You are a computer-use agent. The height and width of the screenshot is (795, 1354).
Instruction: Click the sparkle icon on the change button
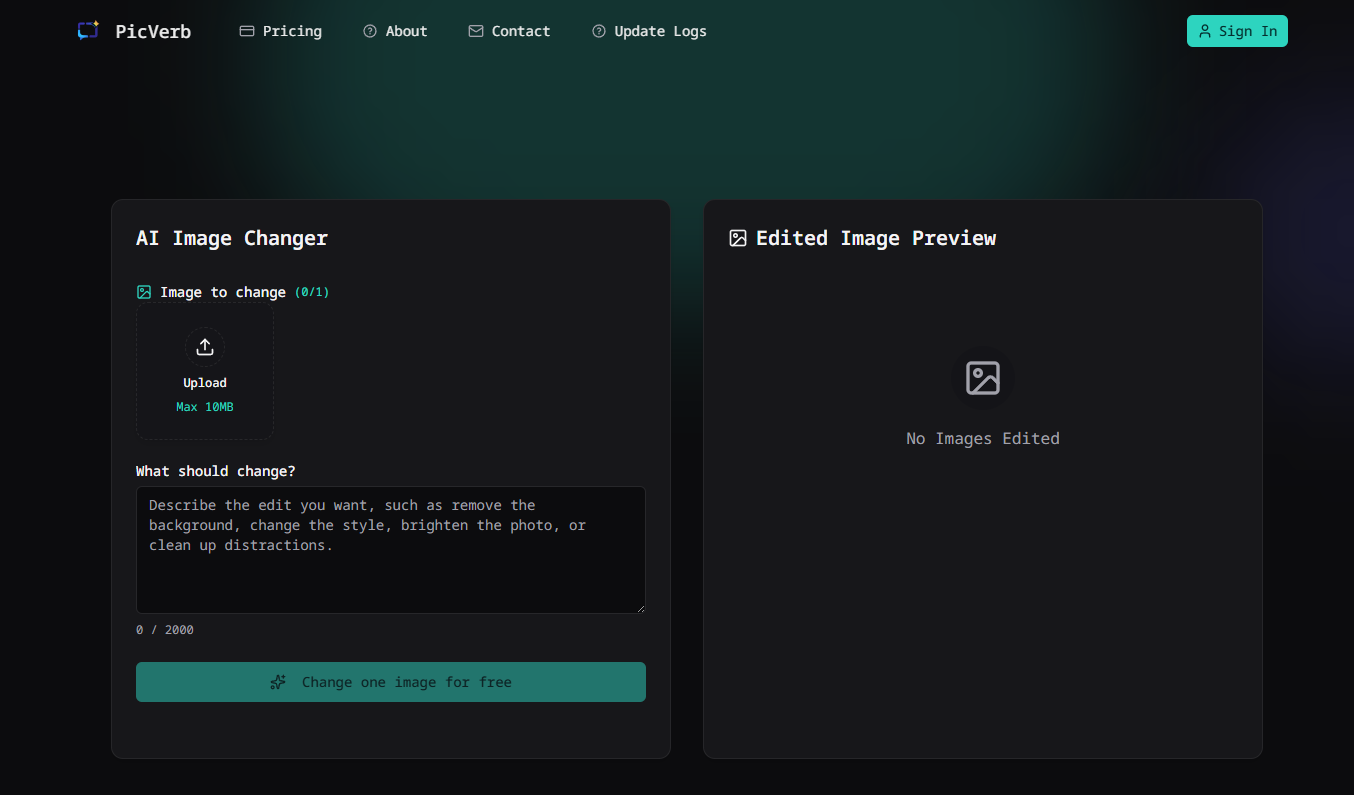point(278,682)
